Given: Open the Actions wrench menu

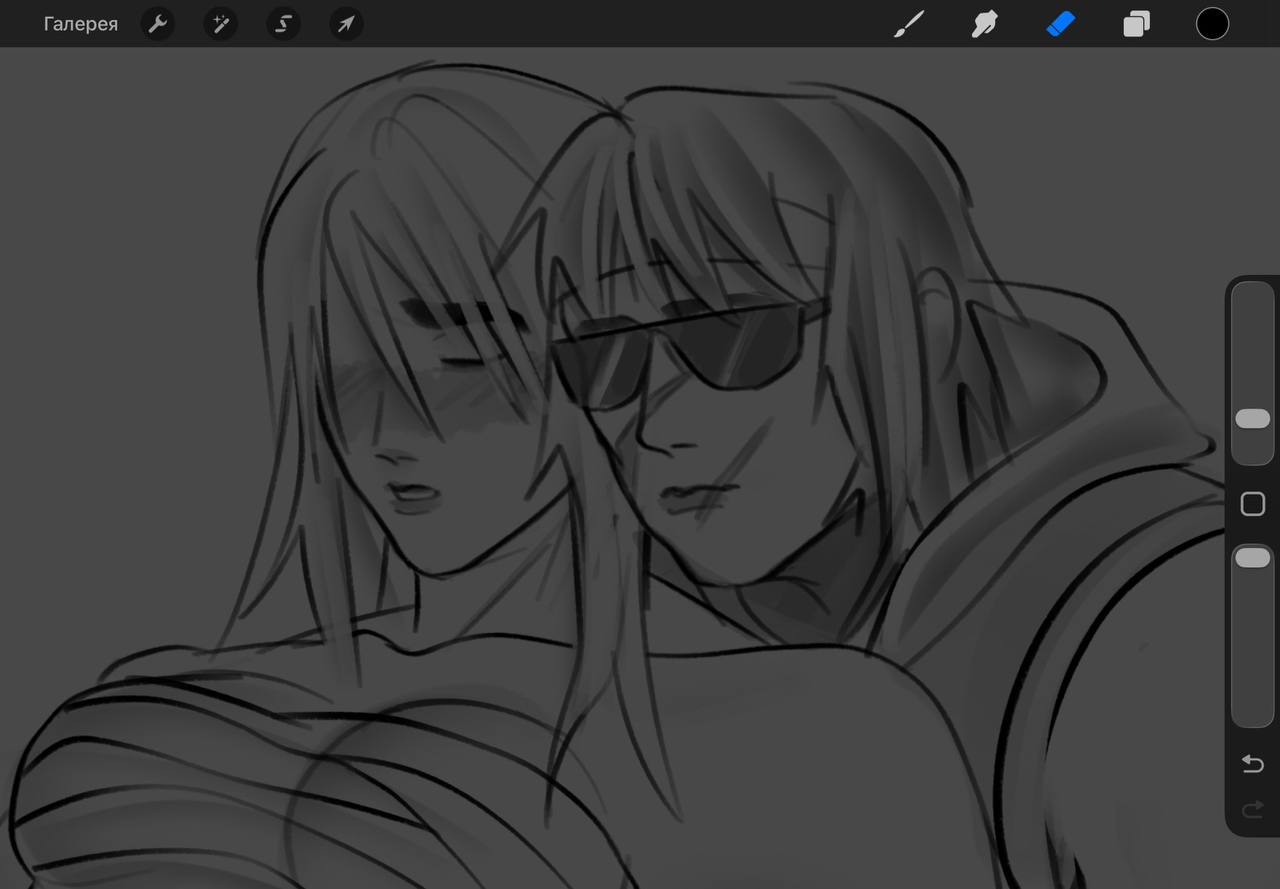Looking at the screenshot, I should [x=158, y=24].
